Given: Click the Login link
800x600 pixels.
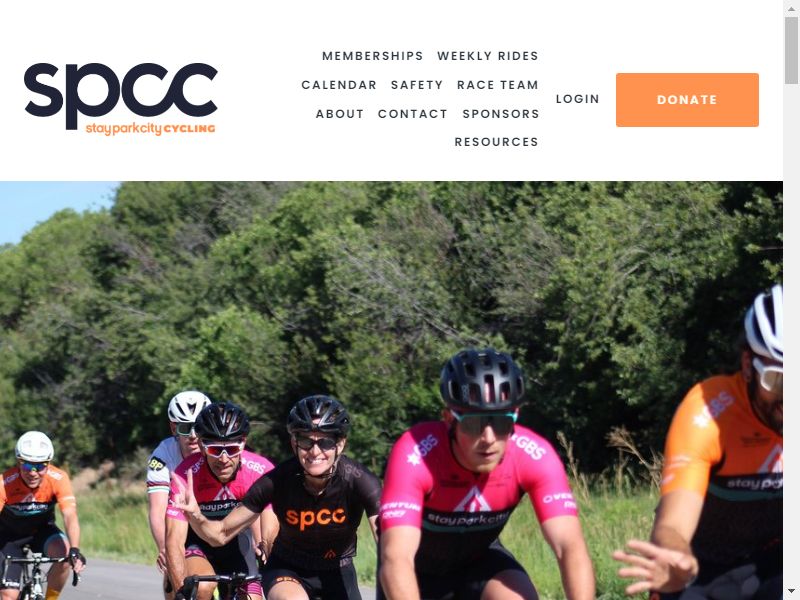Looking at the screenshot, I should click(x=578, y=99).
